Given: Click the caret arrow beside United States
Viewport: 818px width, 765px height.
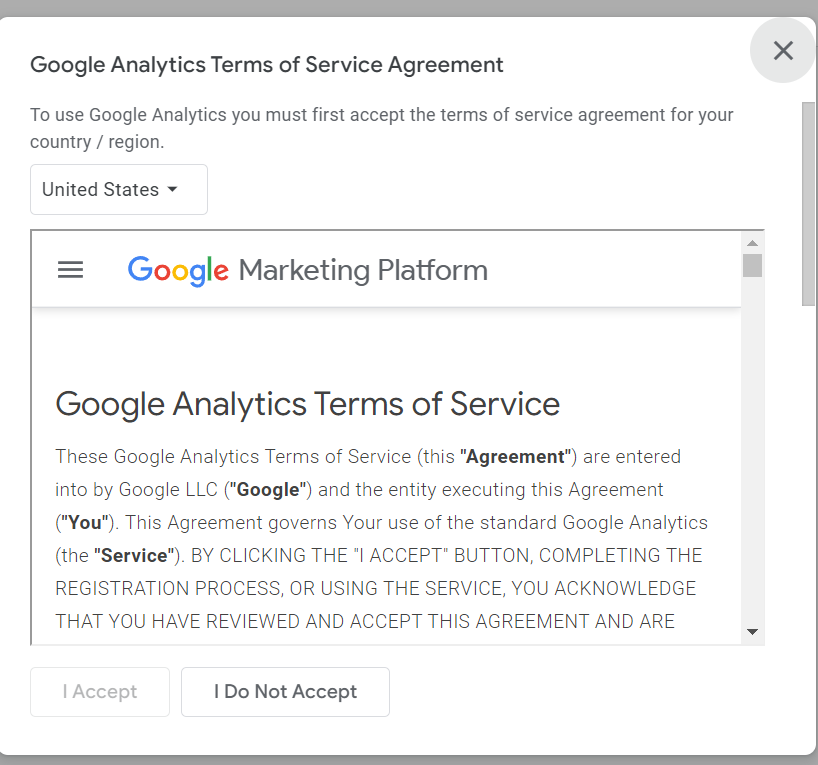Looking at the screenshot, I should pos(172,189).
